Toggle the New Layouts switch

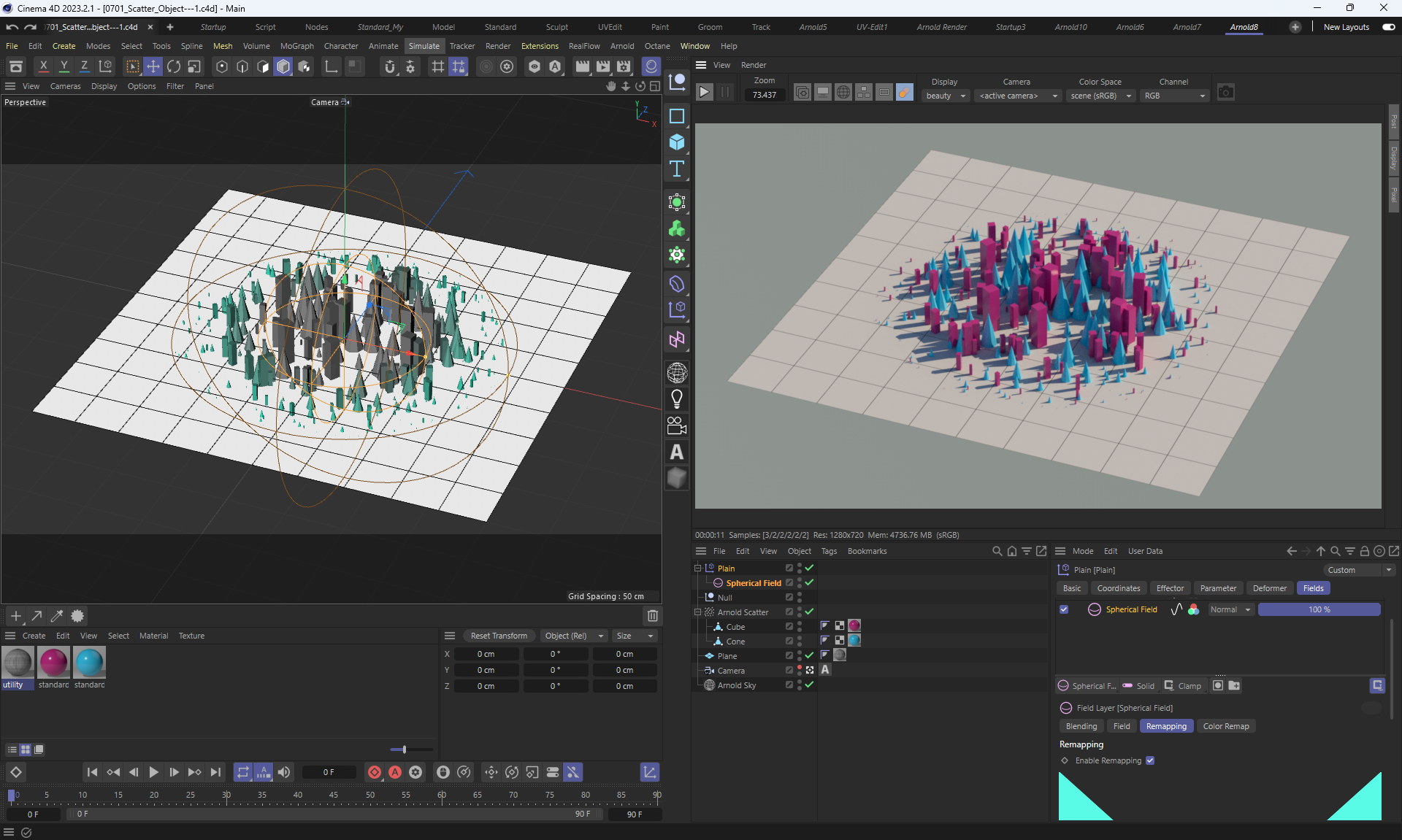point(1388,27)
